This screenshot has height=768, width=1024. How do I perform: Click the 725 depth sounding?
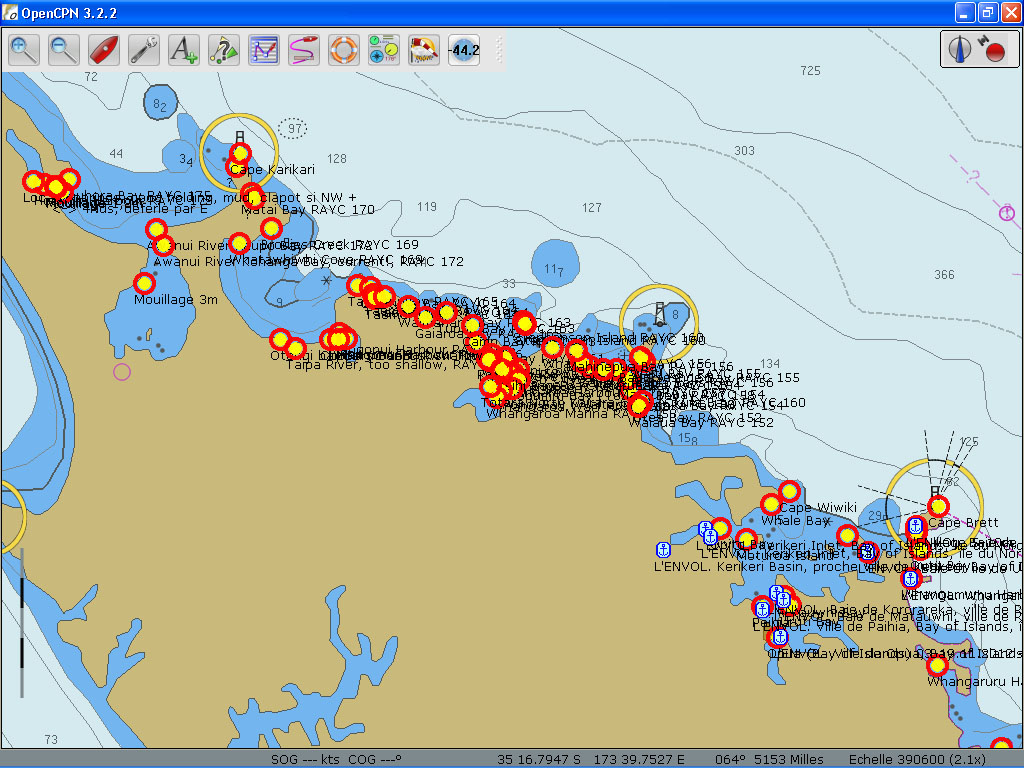pos(810,71)
